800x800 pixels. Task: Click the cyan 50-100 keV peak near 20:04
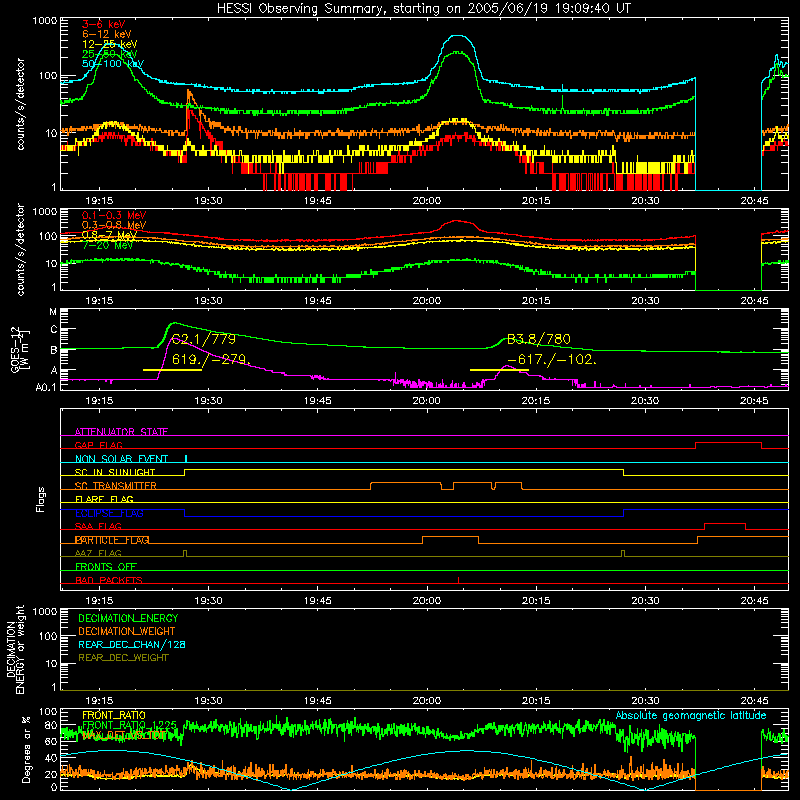click(457, 36)
